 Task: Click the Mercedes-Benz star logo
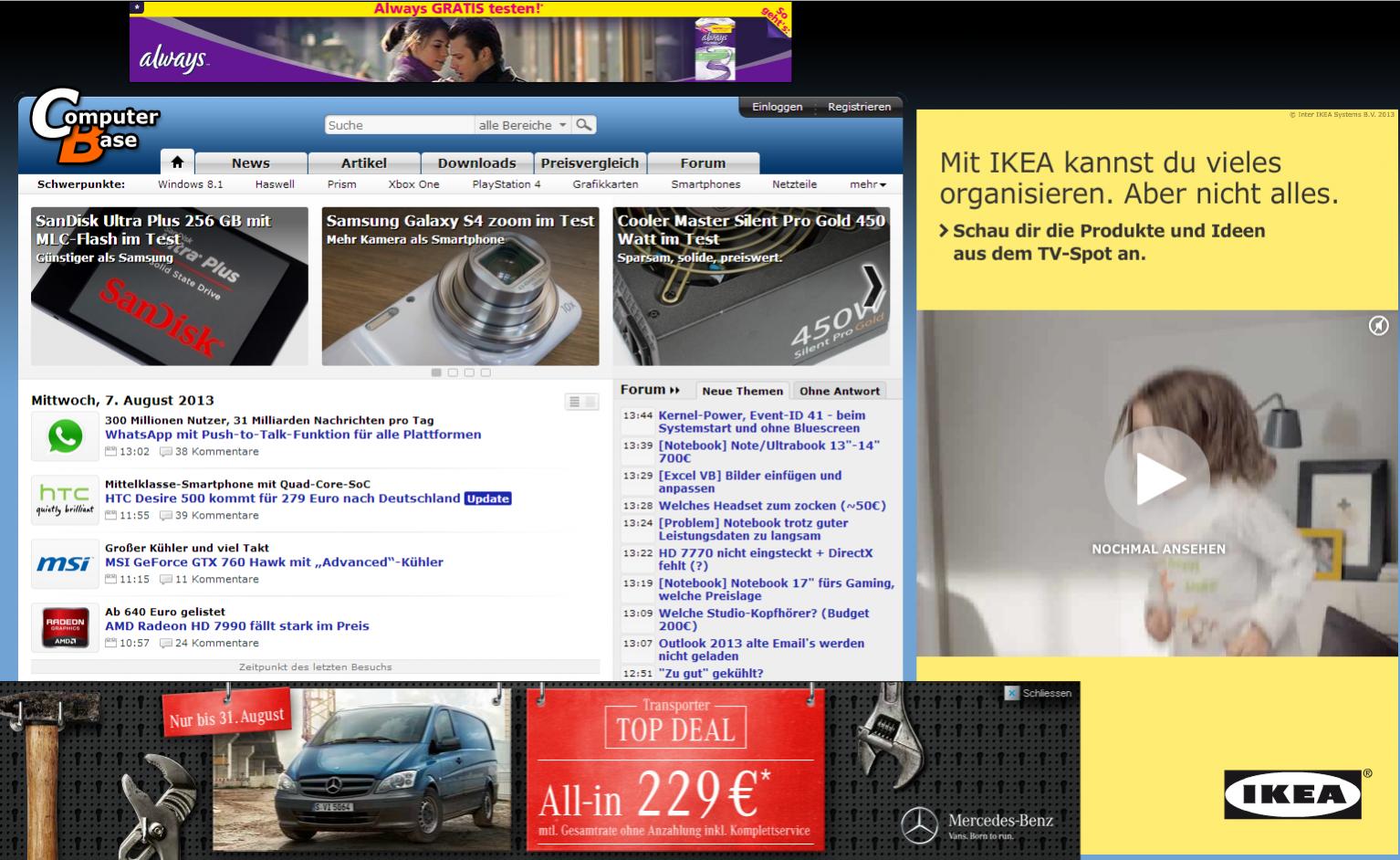tap(919, 824)
